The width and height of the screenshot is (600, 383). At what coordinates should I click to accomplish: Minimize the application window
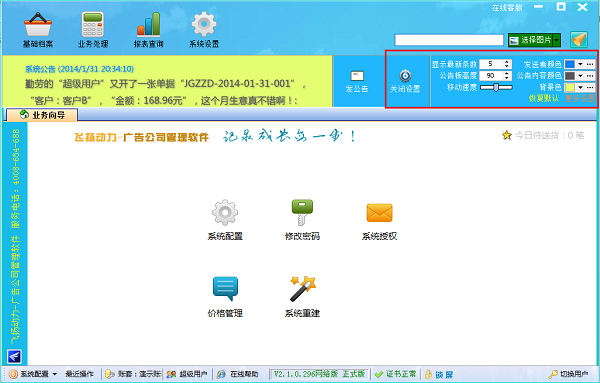pos(538,7)
